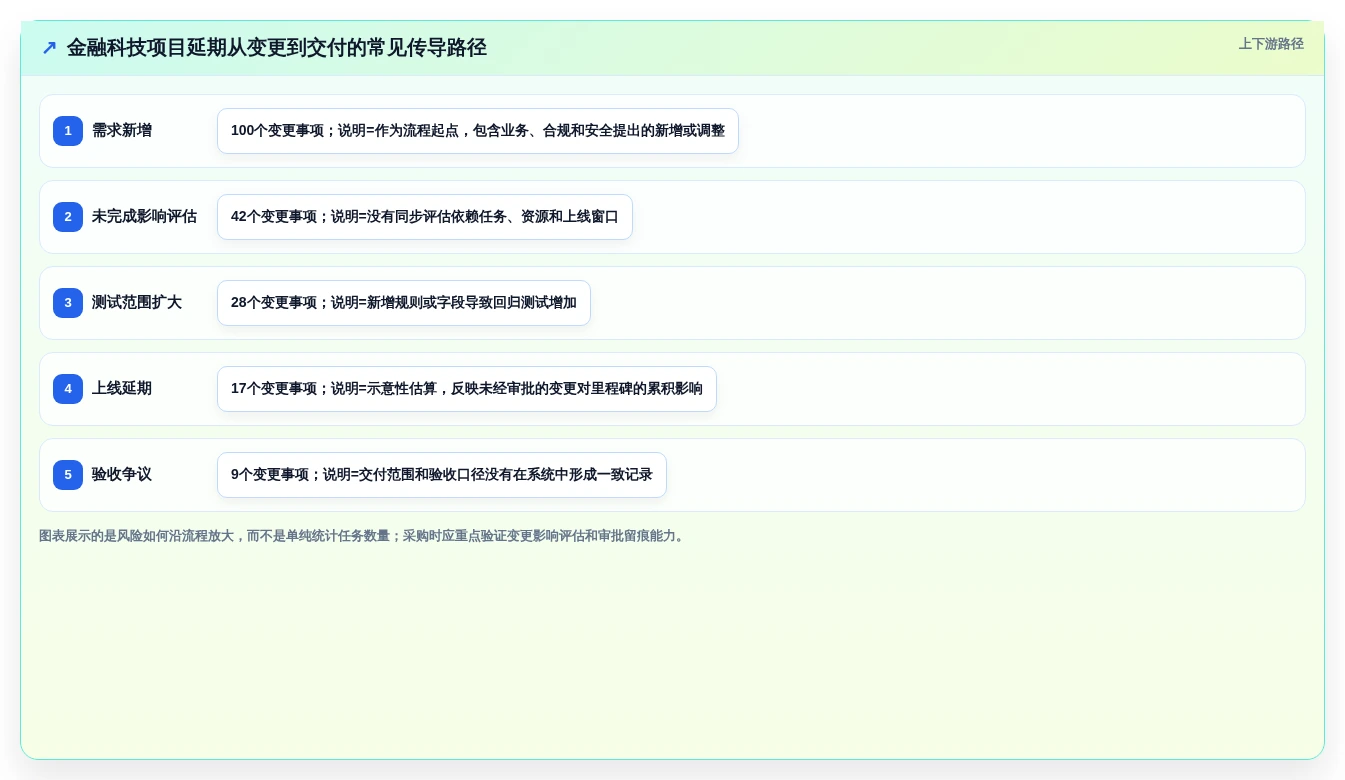Select the step 1 number badge
1345x780 pixels.
click(x=68, y=131)
